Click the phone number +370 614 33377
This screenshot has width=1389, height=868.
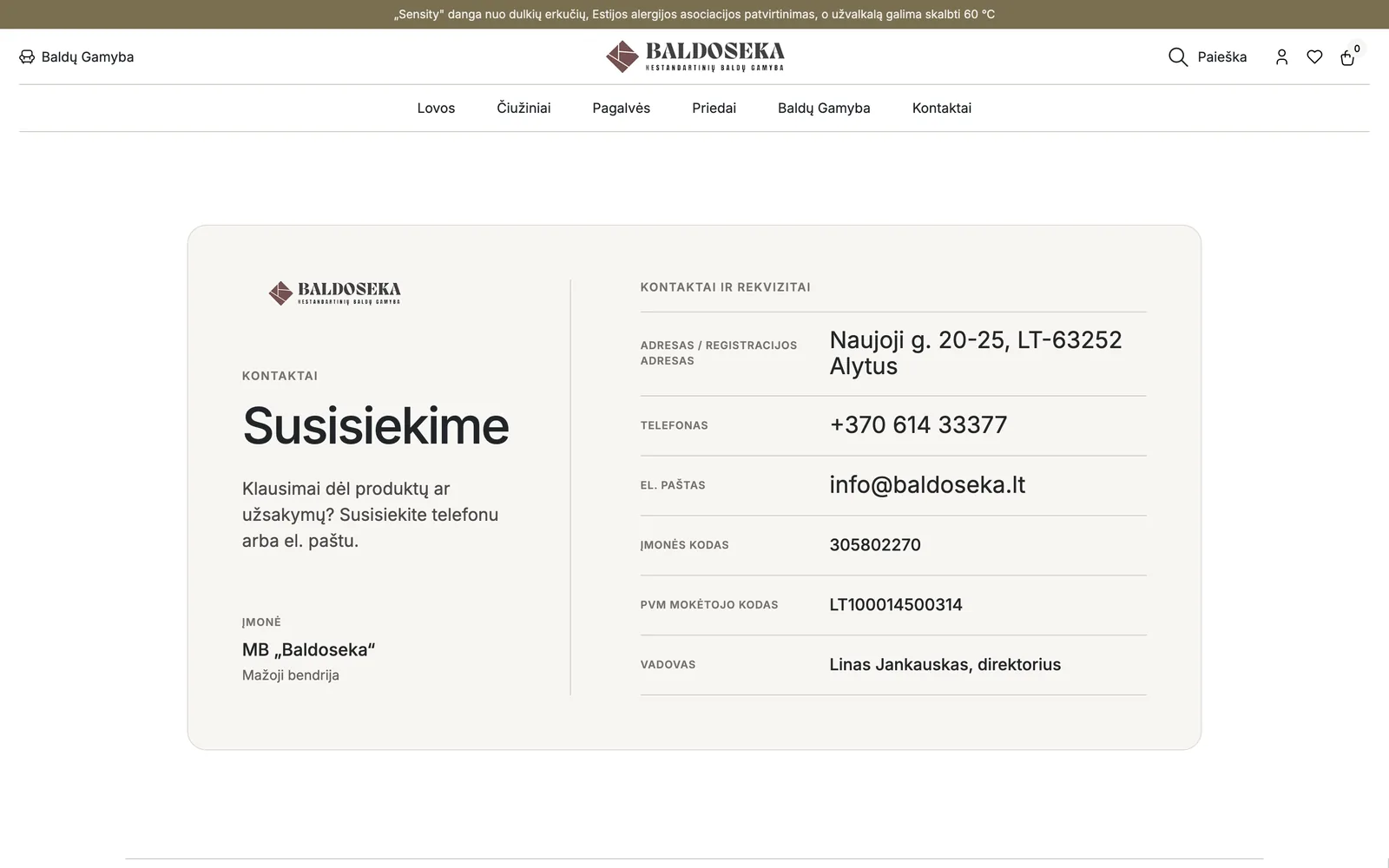[918, 425]
